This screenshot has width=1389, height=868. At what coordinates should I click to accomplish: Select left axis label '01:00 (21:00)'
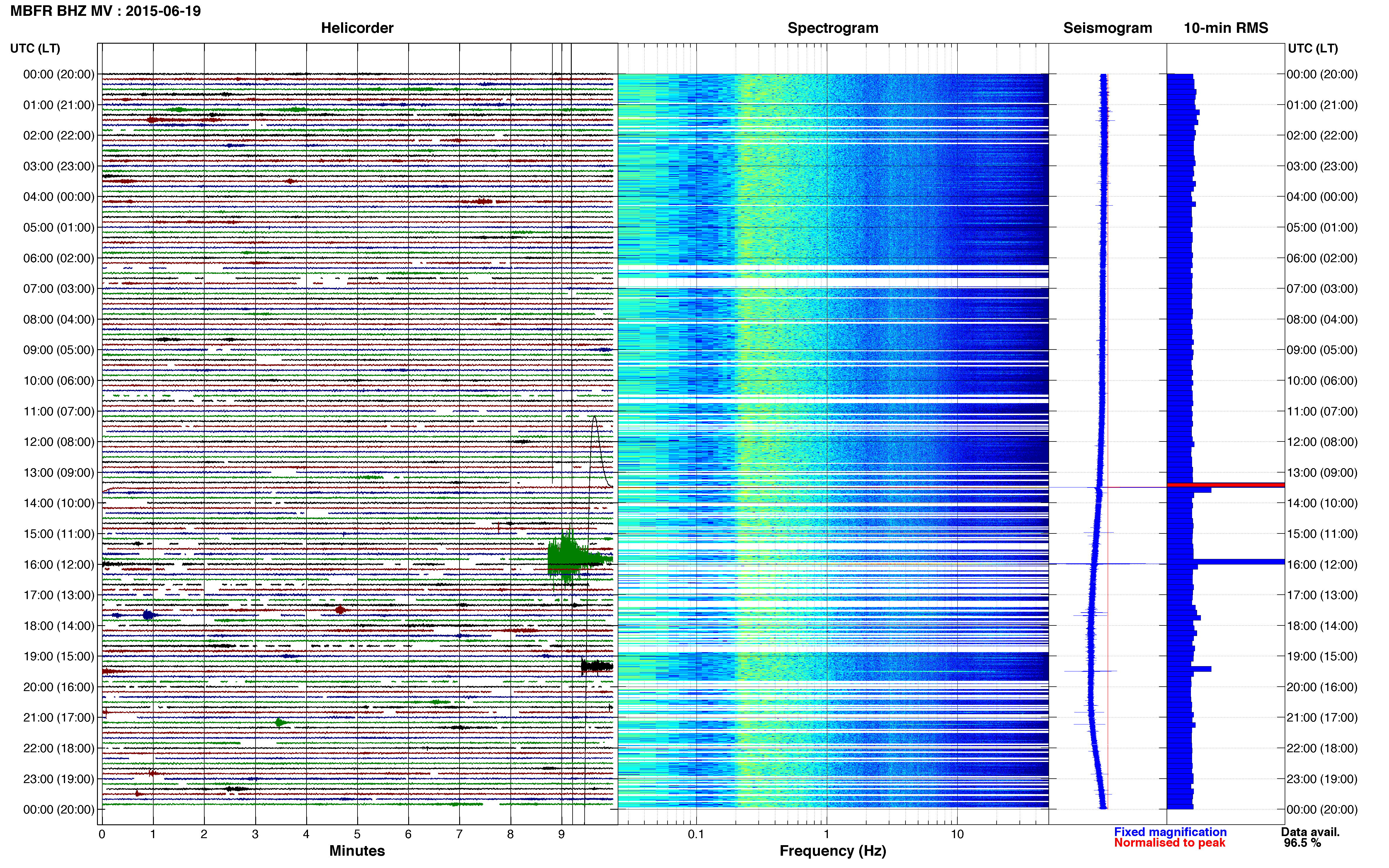pyautogui.click(x=59, y=105)
